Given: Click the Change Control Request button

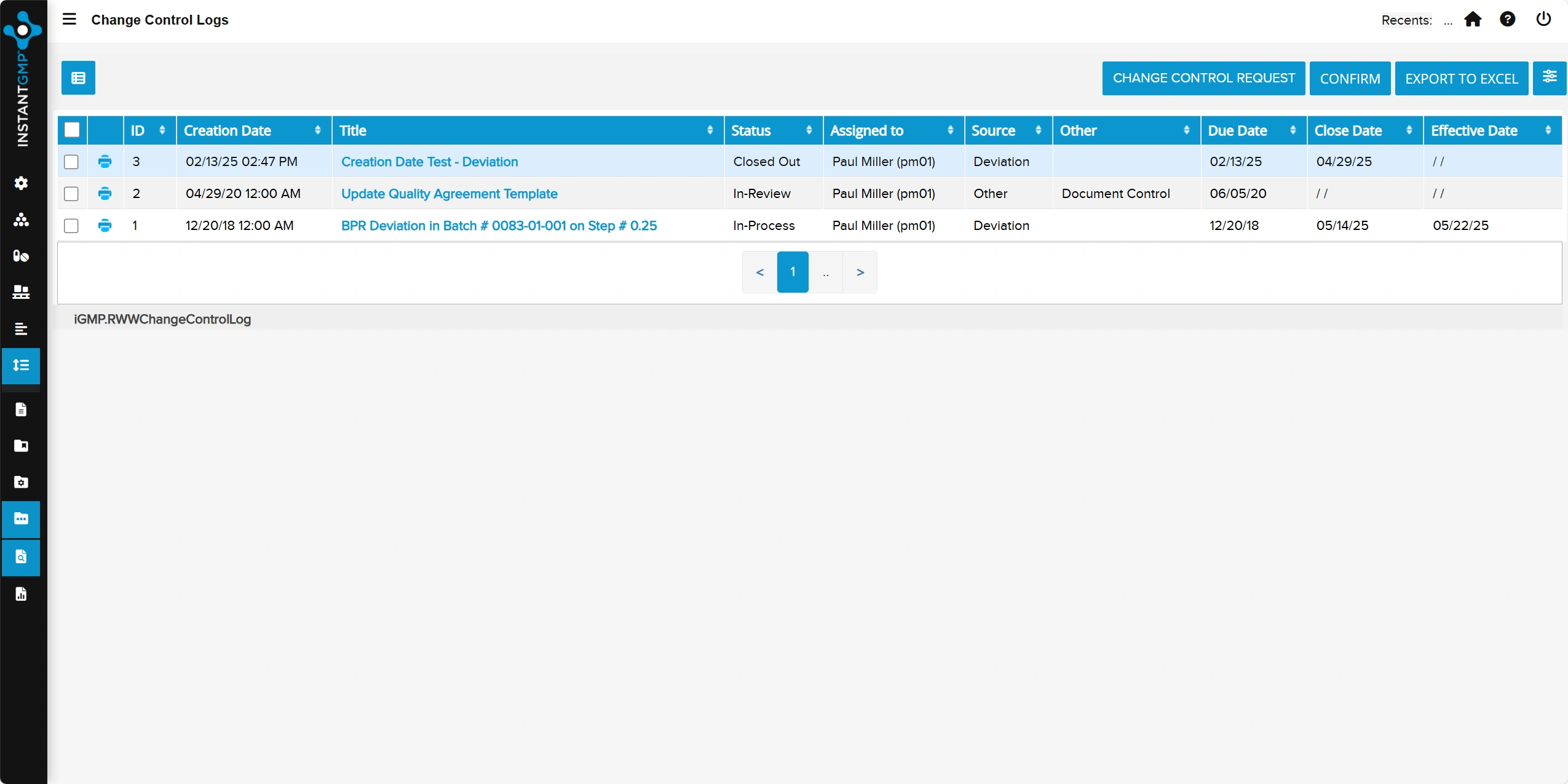Looking at the screenshot, I should [1203, 78].
